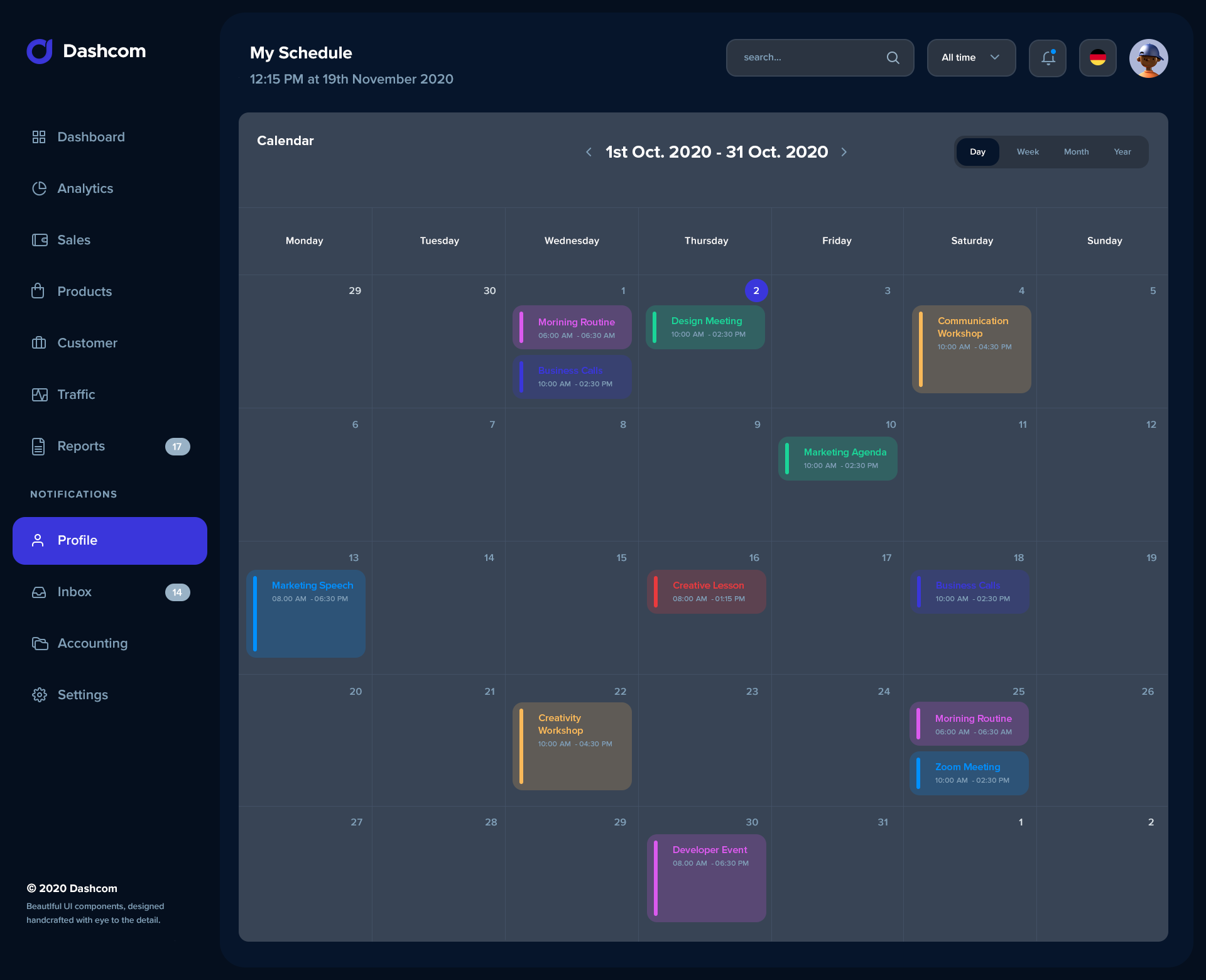Switch calendar to Year view

pyautogui.click(x=1122, y=151)
